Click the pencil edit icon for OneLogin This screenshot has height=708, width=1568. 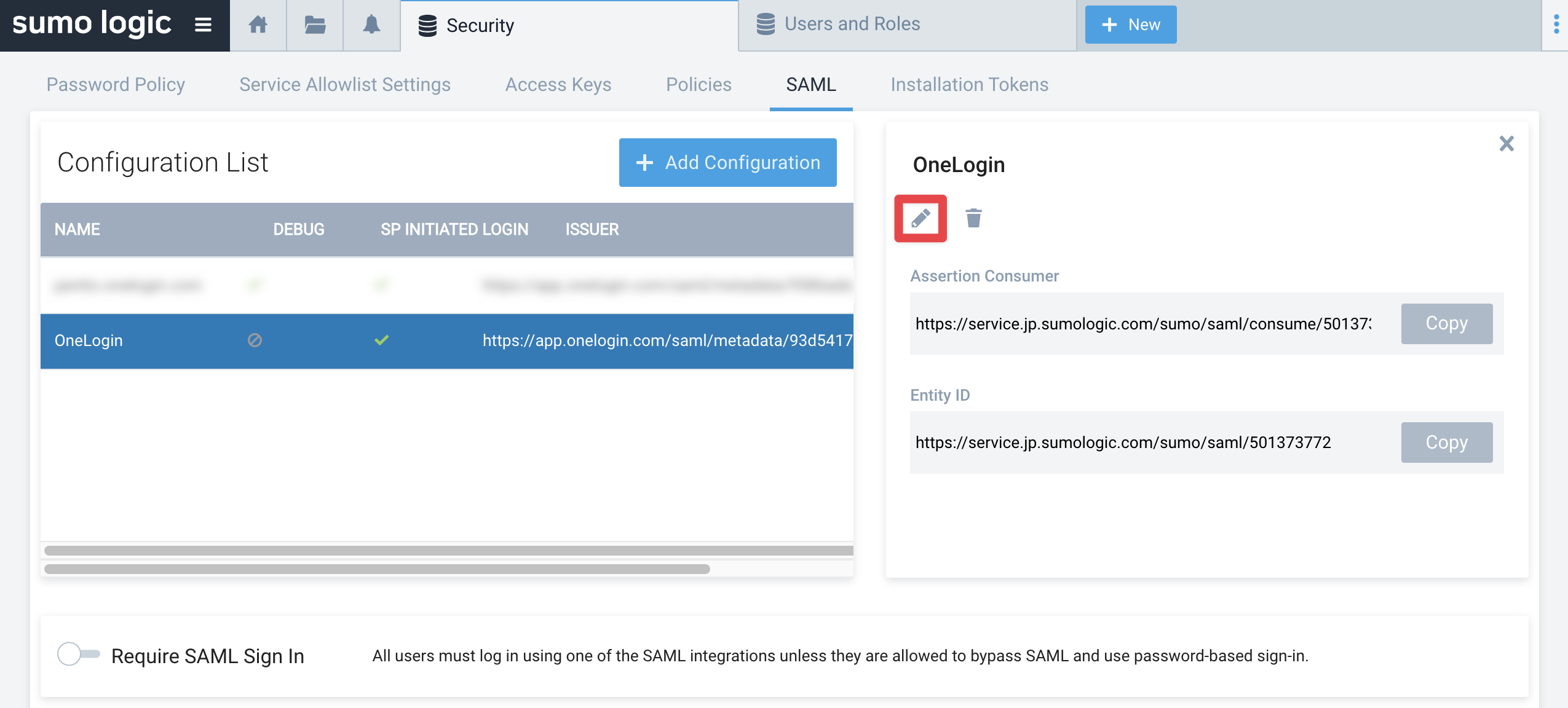click(921, 218)
